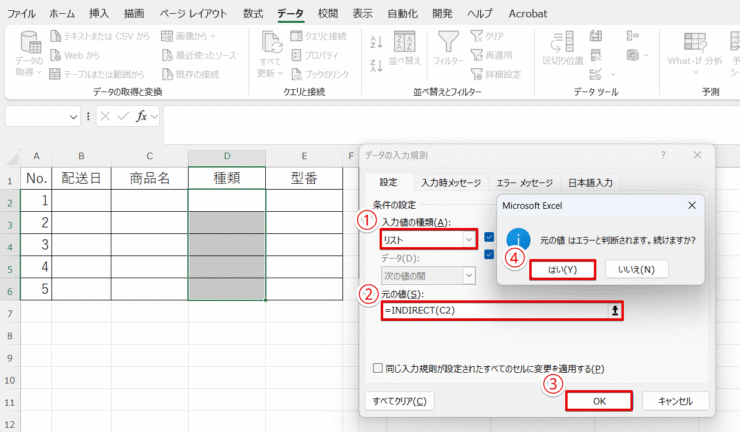Screen dimensions: 740x432
Task: Click formula bar cancel X icon
Action: 106,116
